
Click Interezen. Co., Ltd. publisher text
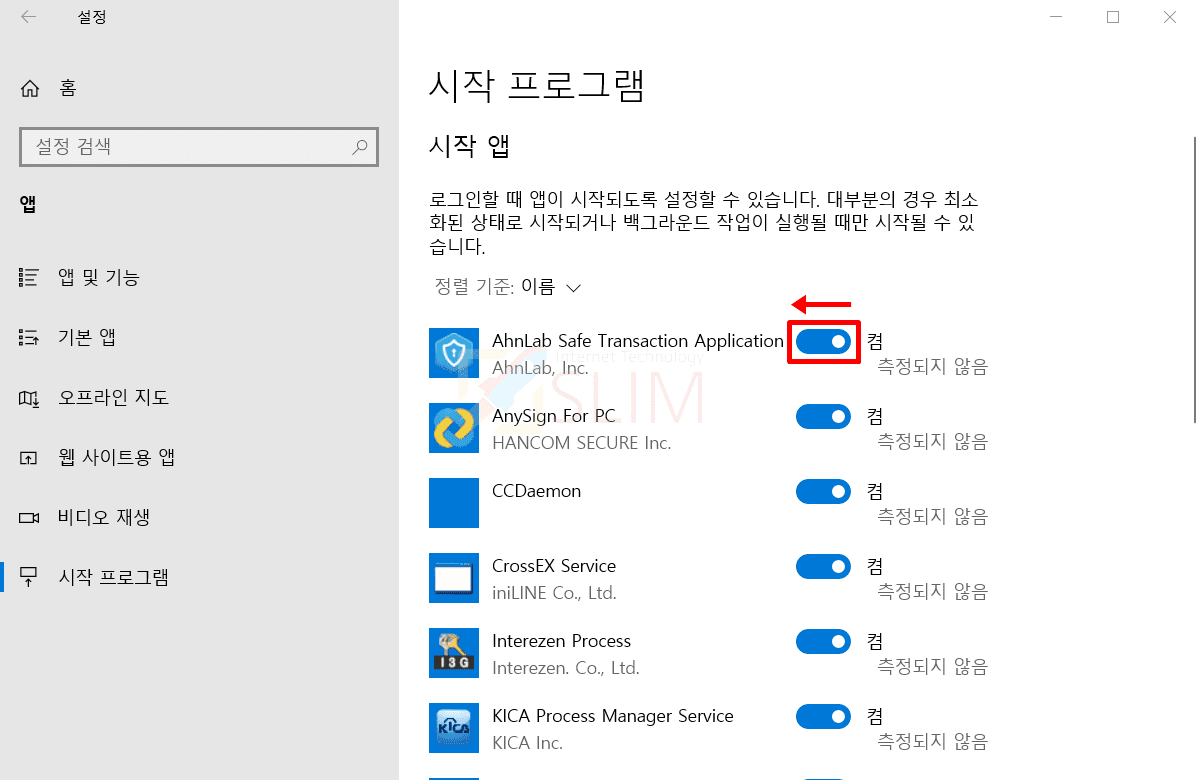566,668
